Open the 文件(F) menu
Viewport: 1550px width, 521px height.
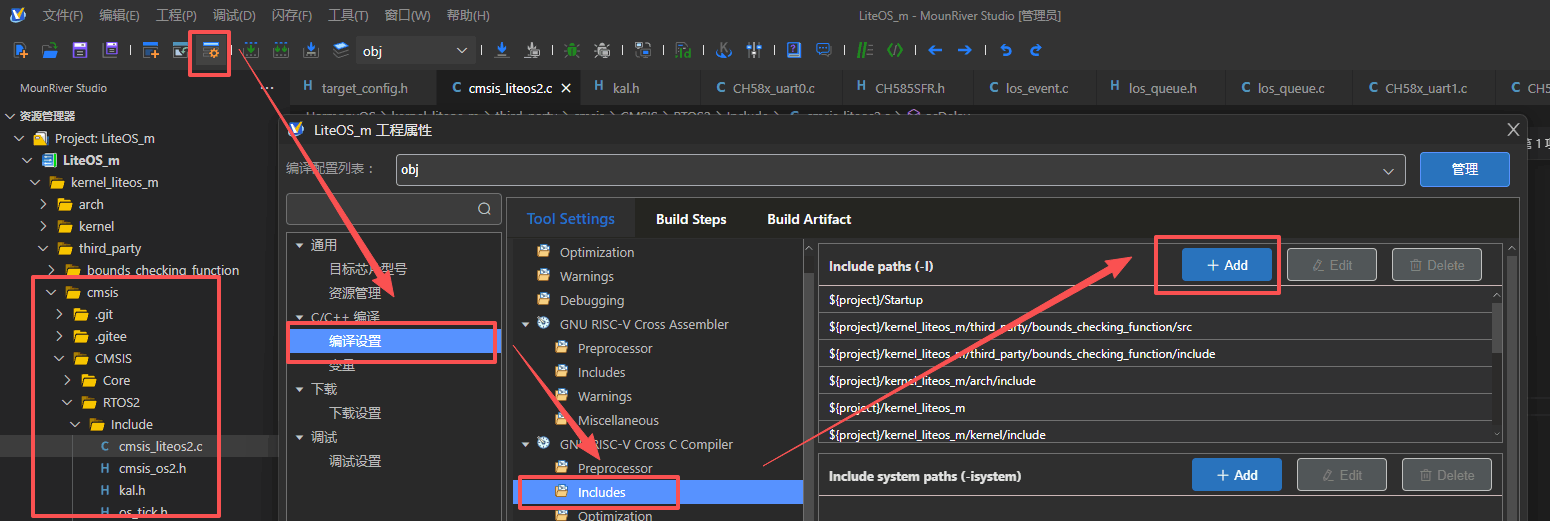63,15
